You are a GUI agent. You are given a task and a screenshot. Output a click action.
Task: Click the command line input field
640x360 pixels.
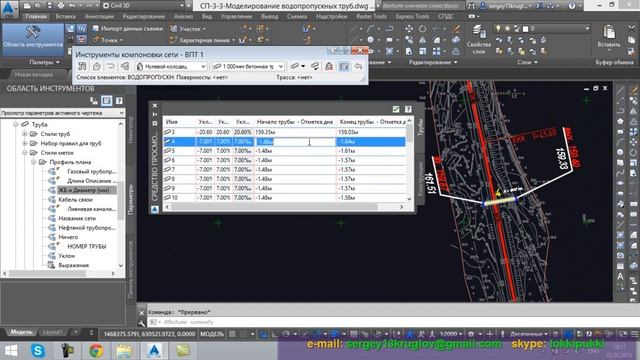(x=392, y=322)
